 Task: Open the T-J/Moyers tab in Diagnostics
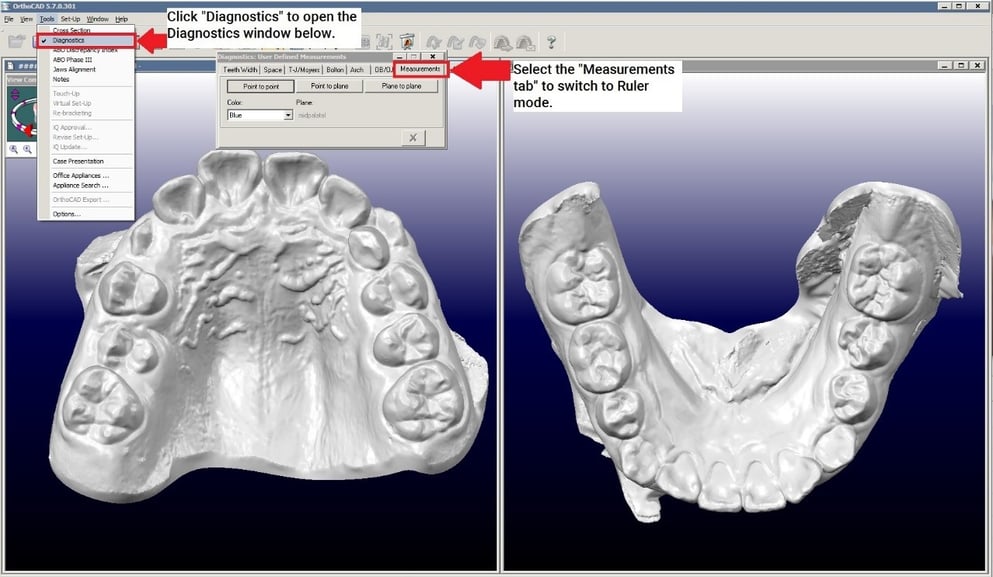coord(304,69)
